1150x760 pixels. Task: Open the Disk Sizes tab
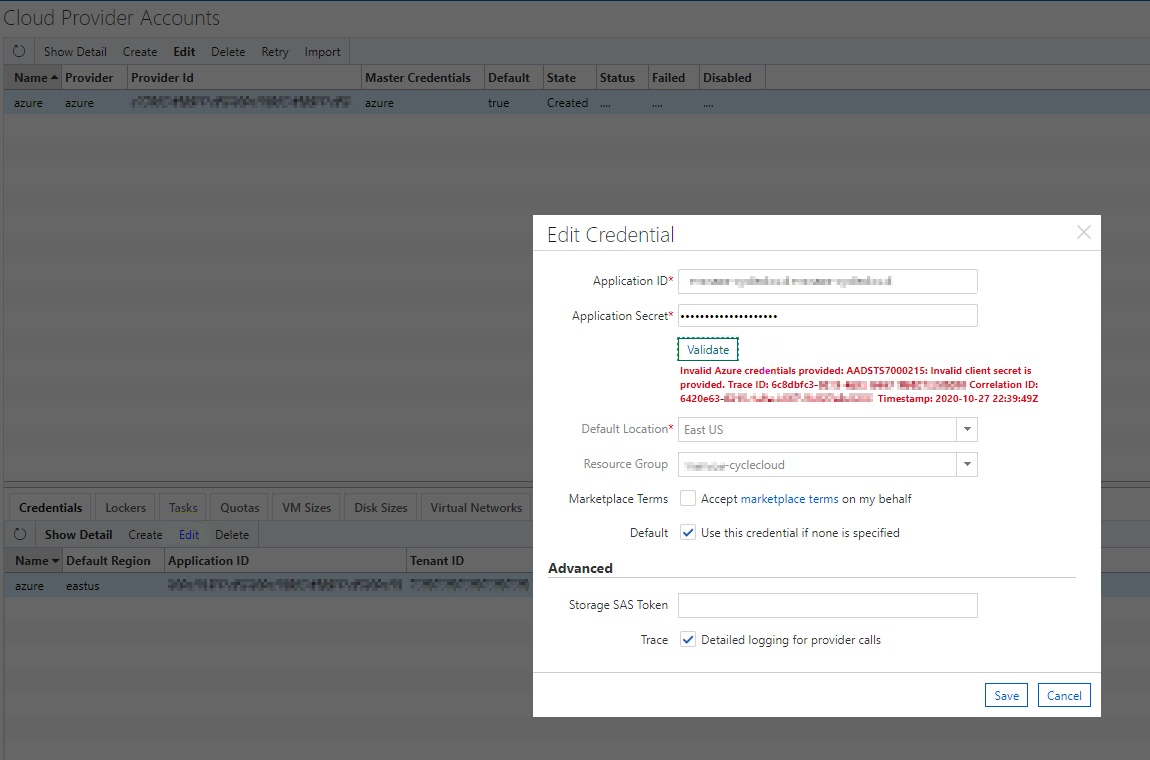381,508
